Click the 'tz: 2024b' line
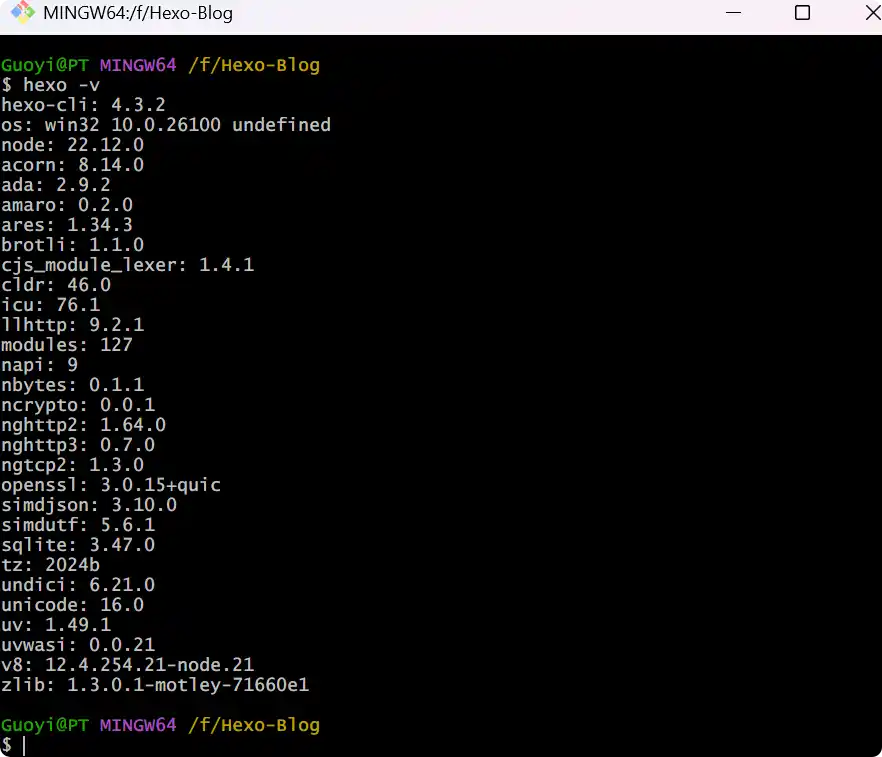 [x=51, y=564]
